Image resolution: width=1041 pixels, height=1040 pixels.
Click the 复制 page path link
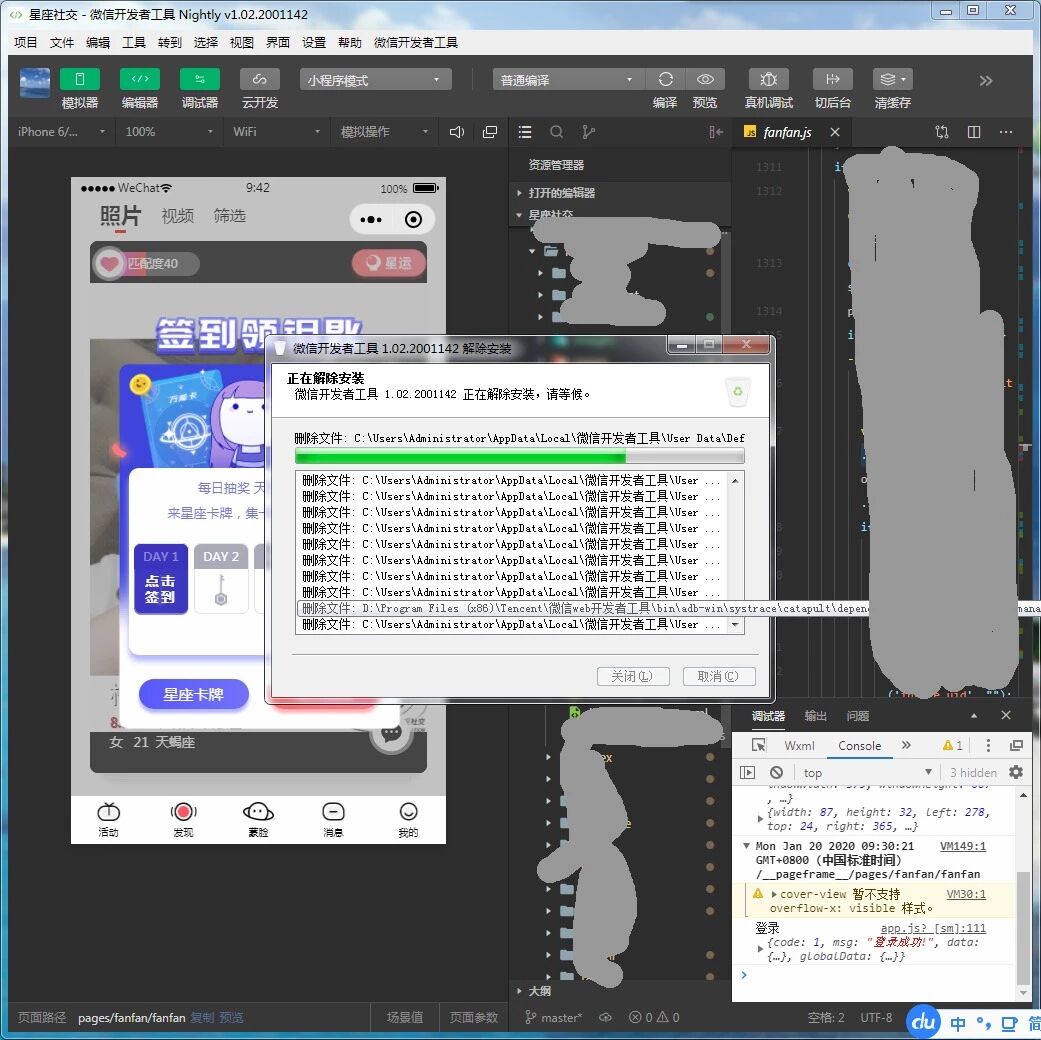click(202, 1017)
